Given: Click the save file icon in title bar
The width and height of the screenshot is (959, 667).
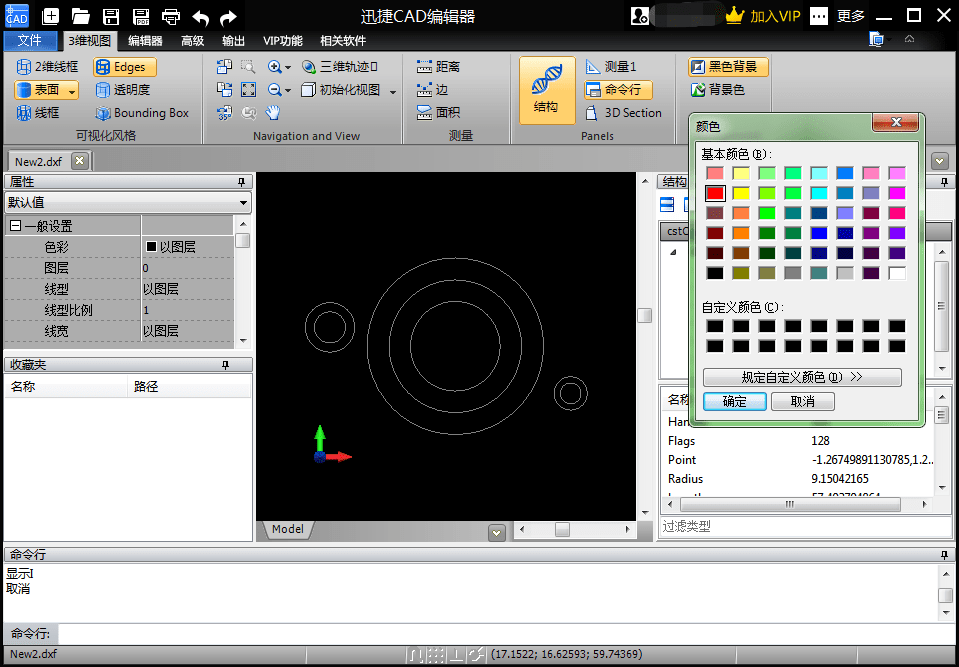Looking at the screenshot, I should coord(111,17).
